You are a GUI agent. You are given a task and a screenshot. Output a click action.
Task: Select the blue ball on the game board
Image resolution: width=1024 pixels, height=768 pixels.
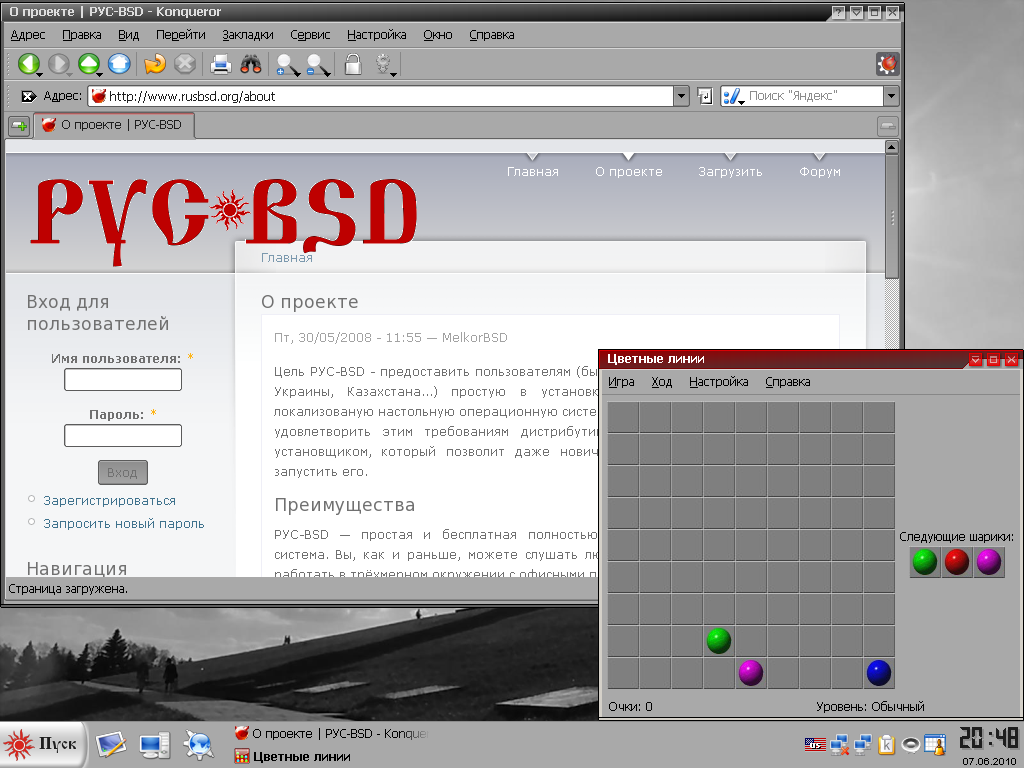878,673
